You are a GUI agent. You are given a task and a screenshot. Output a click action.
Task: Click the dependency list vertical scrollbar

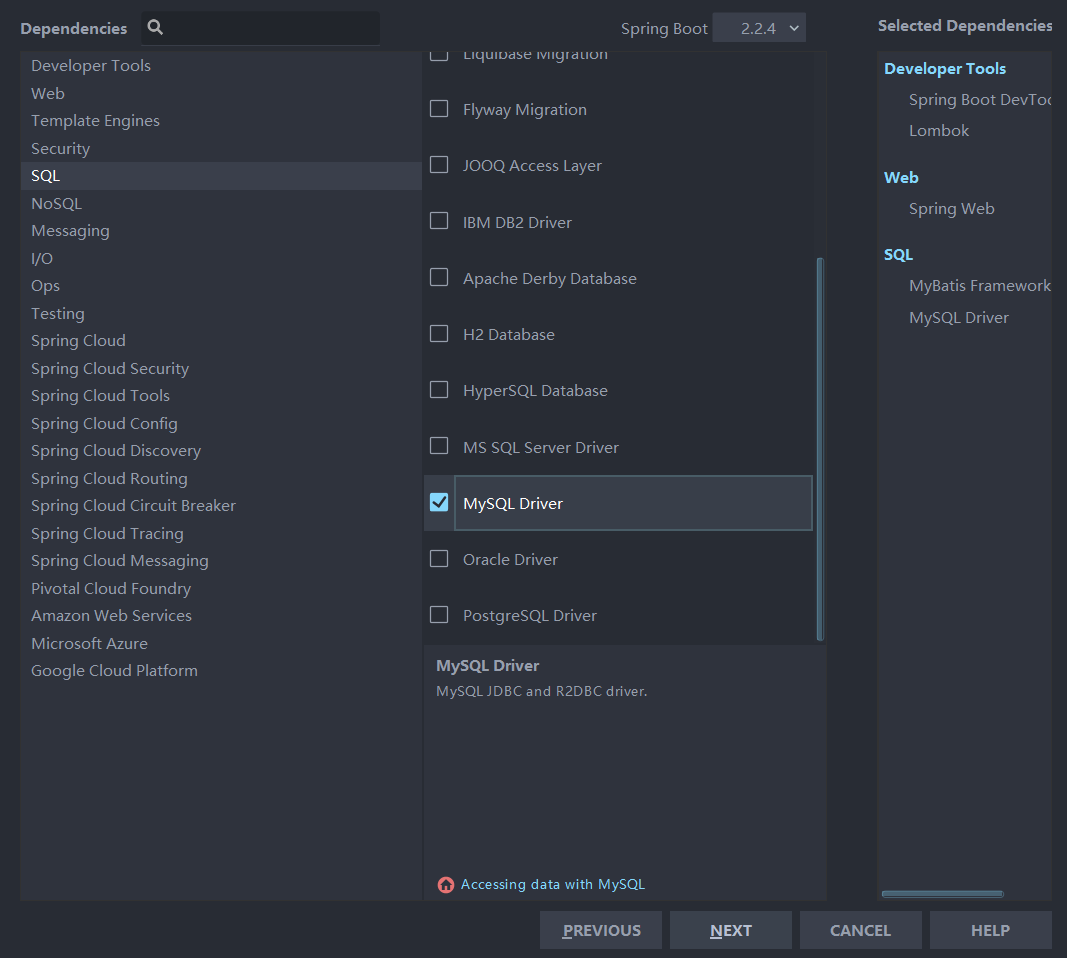click(x=820, y=449)
